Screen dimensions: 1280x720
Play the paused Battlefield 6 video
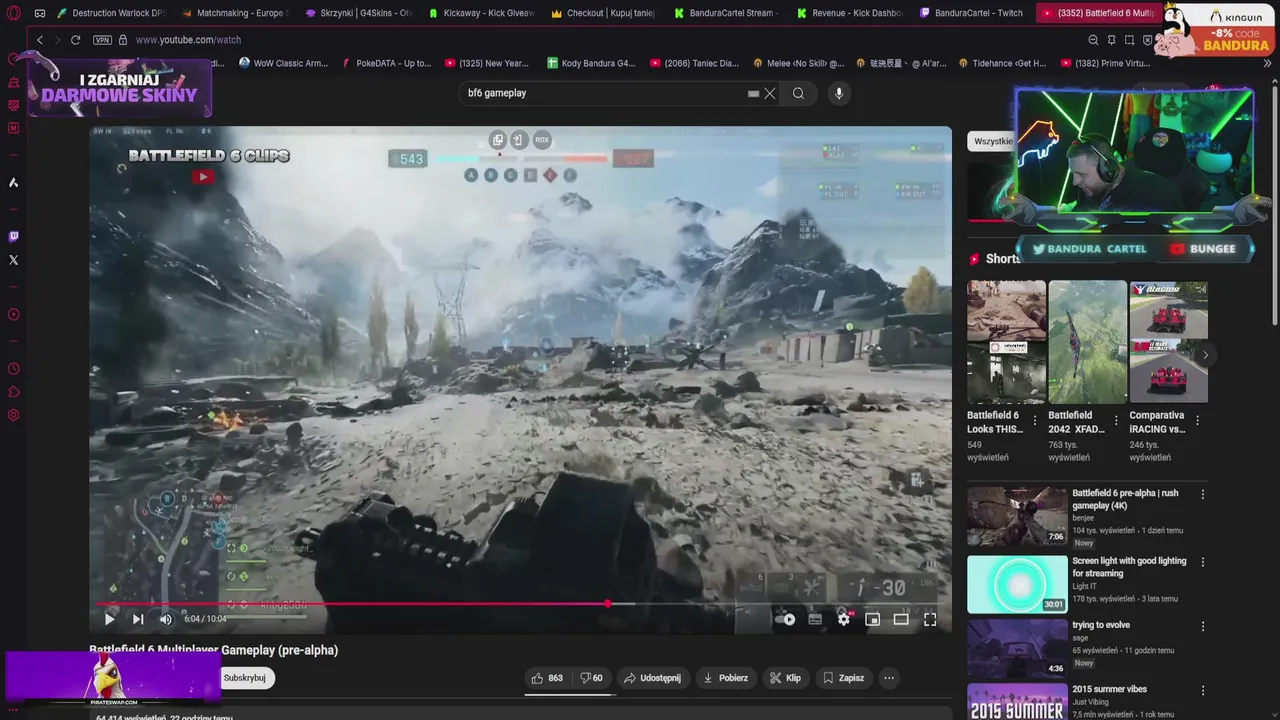(x=110, y=619)
